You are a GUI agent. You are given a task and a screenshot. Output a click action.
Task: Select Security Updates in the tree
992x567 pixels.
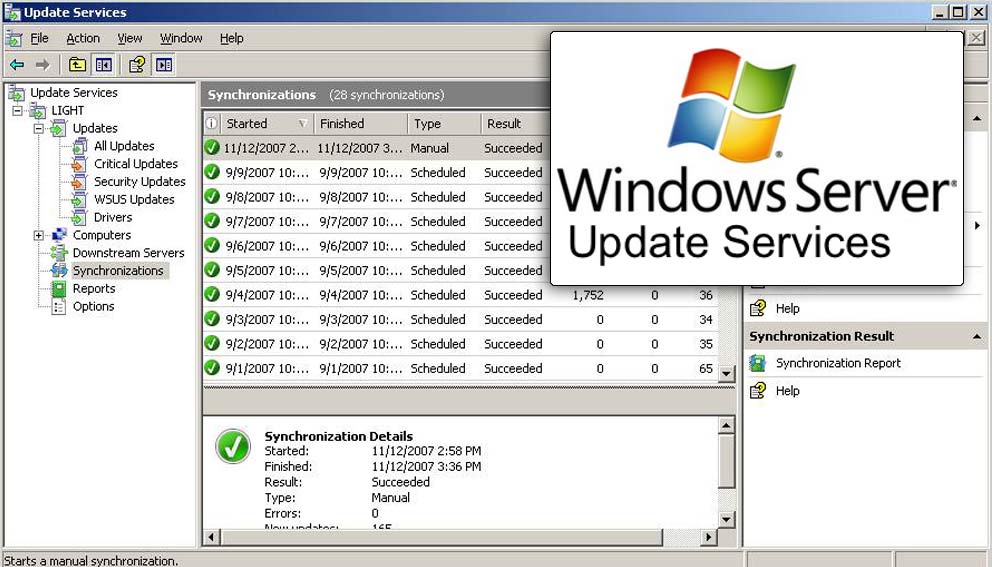140,182
